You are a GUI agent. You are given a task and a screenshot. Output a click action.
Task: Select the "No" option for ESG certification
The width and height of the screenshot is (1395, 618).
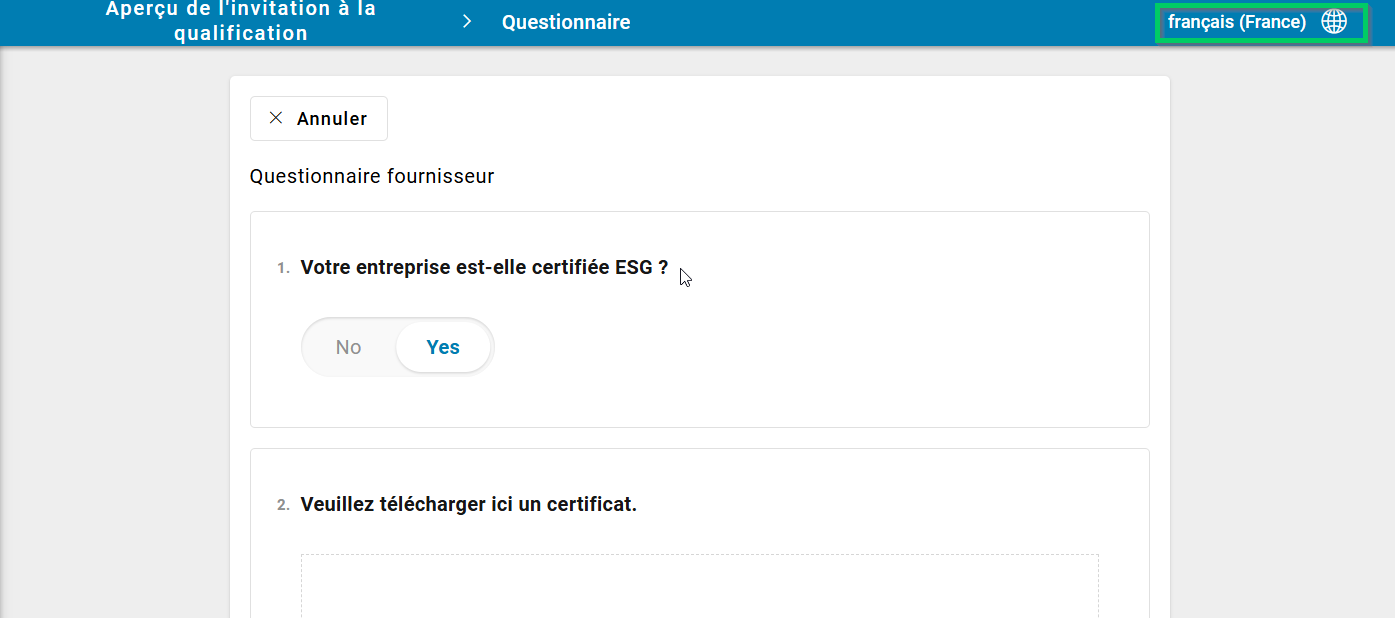click(x=348, y=347)
